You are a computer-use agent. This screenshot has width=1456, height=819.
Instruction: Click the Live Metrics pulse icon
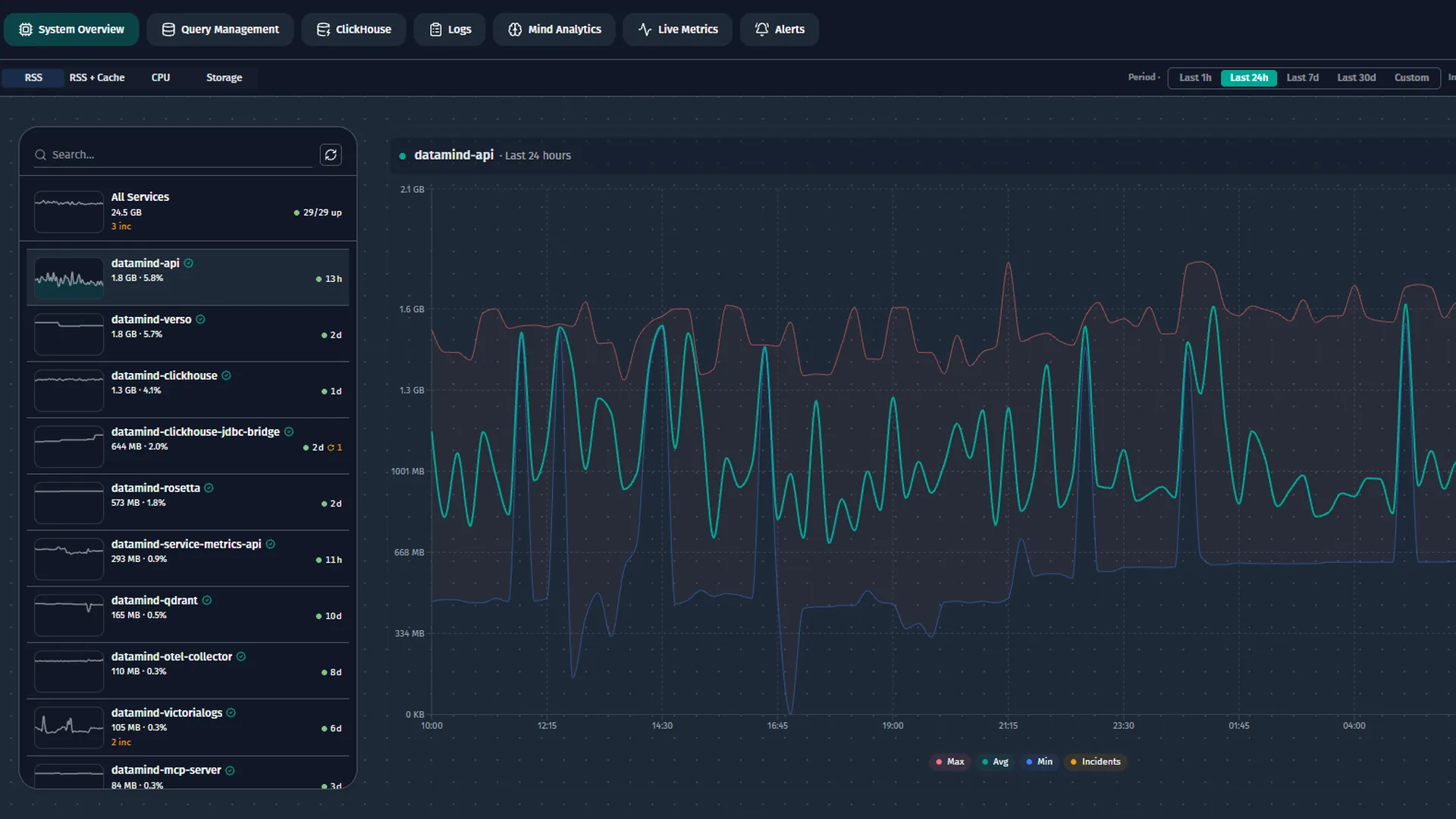click(645, 30)
